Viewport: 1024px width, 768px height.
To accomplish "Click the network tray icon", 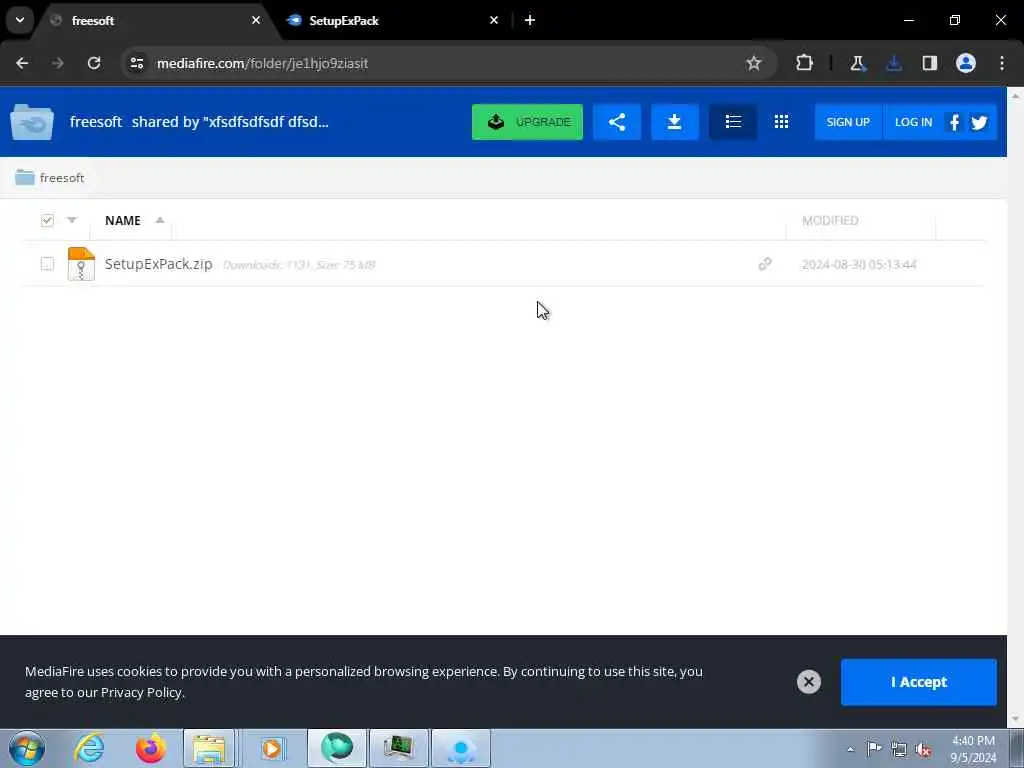I will click(899, 749).
